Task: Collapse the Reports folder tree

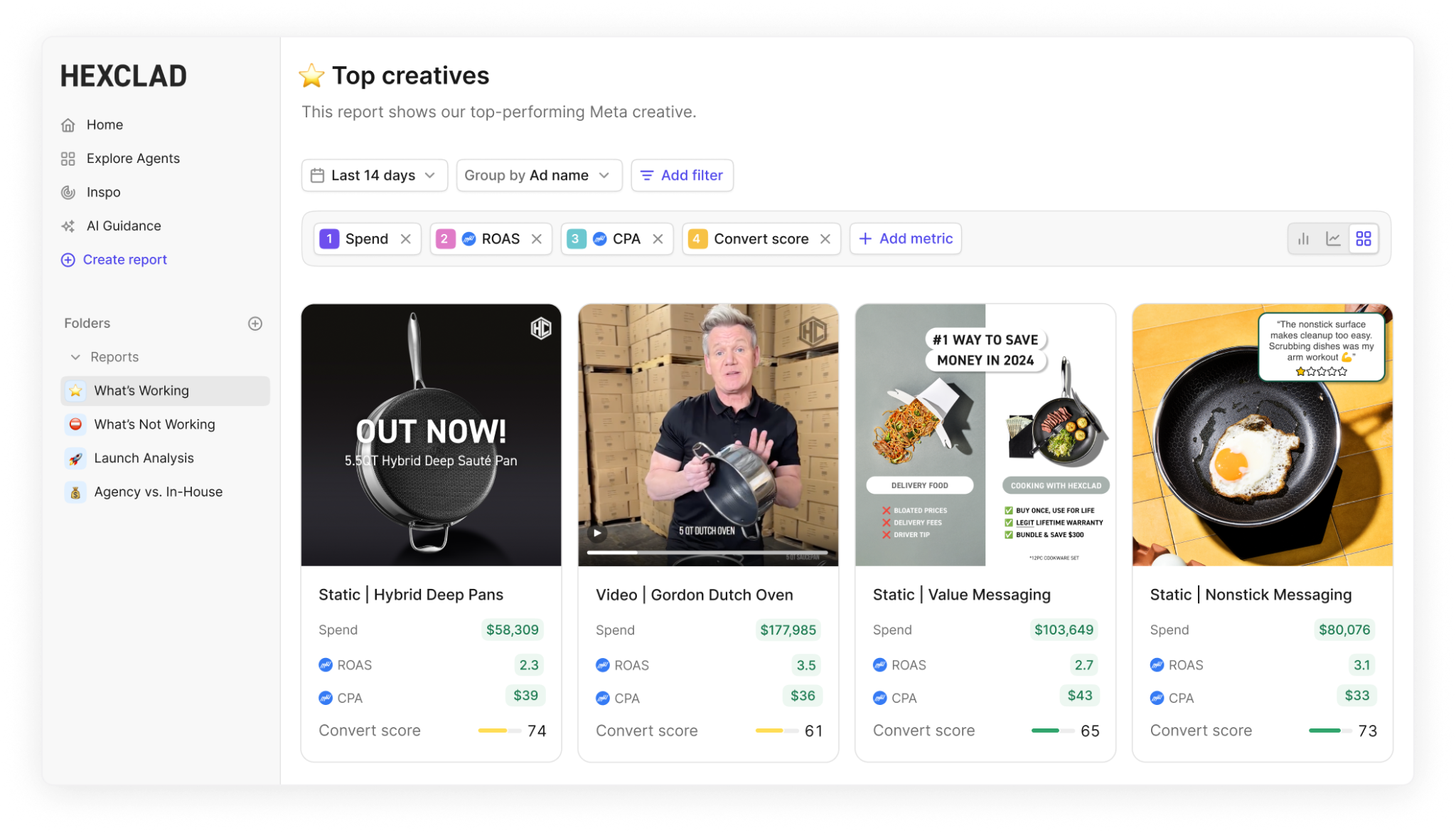Action: click(x=75, y=357)
